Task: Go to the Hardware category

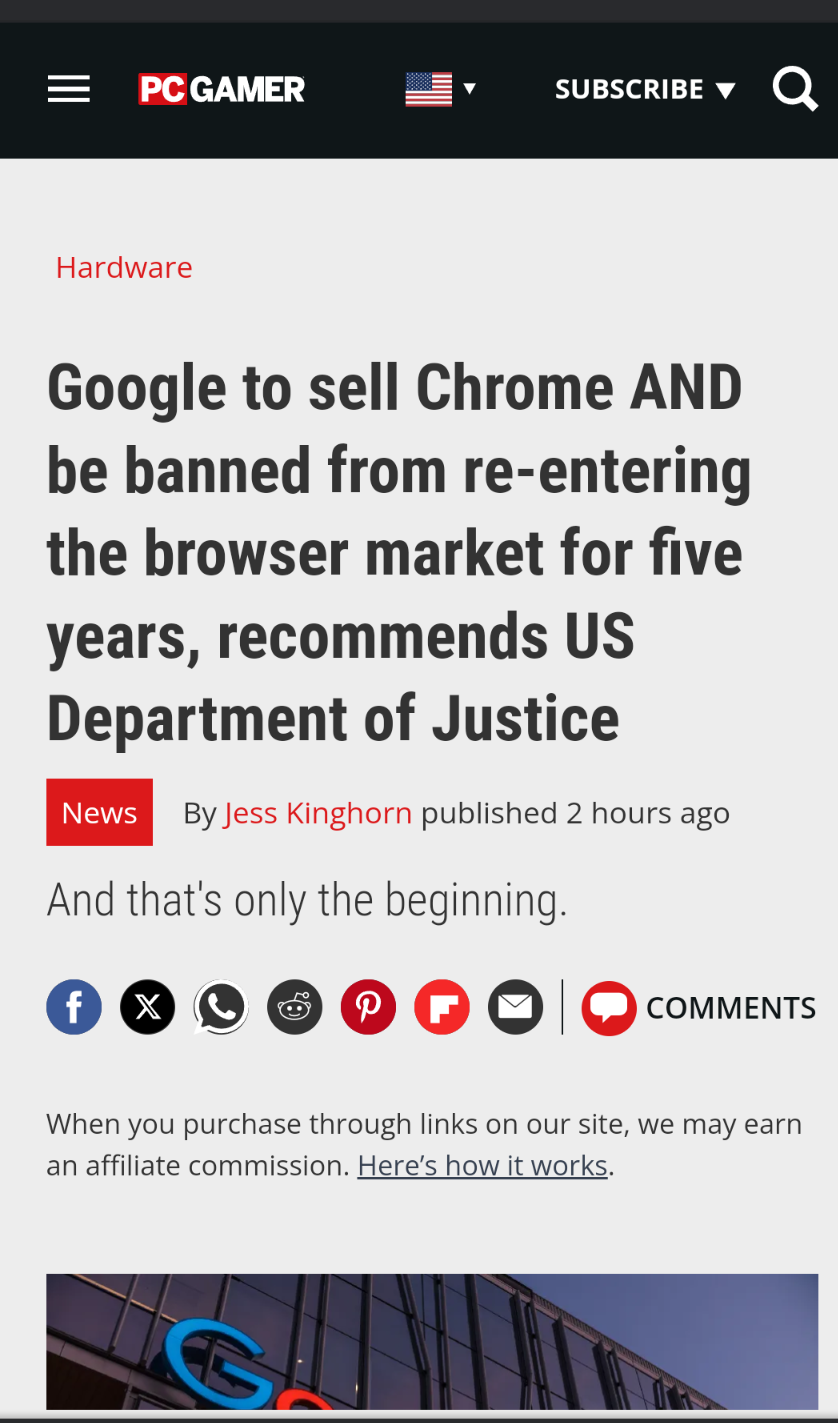Action: 124,267
